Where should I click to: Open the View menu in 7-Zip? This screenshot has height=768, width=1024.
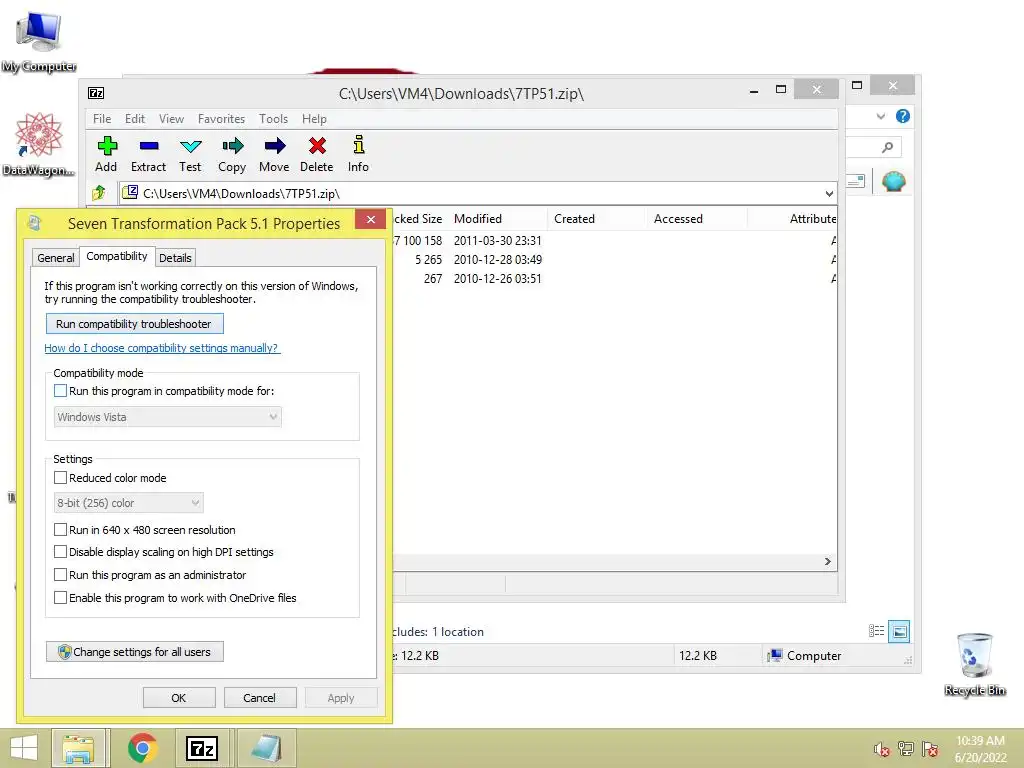pyautogui.click(x=171, y=119)
